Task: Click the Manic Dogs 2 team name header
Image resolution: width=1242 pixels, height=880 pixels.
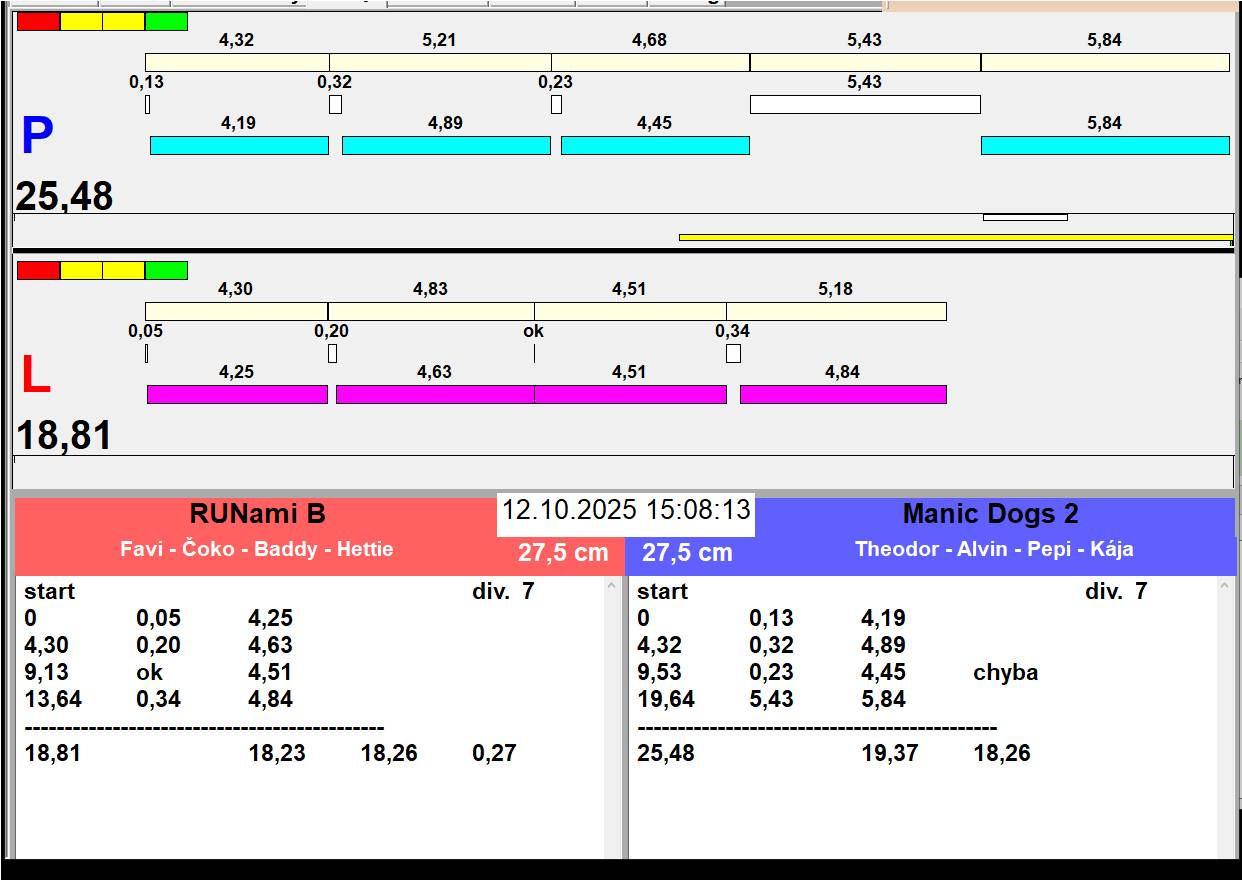Action: 990,514
